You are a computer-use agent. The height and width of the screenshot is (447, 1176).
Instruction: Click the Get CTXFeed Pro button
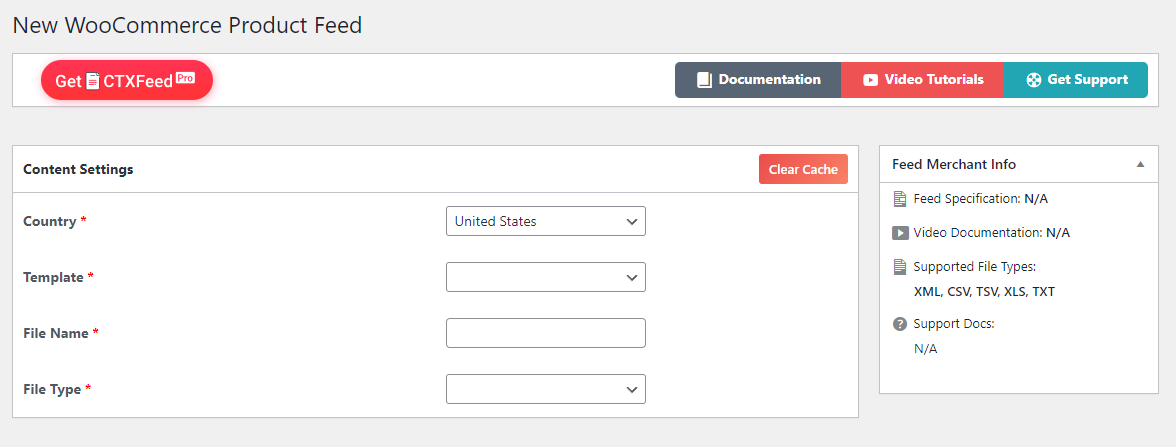point(127,80)
